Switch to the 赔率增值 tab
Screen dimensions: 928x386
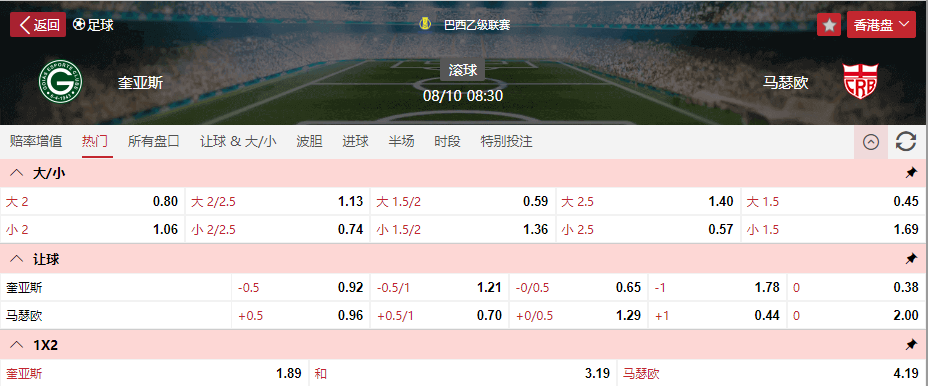click(x=36, y=141)
